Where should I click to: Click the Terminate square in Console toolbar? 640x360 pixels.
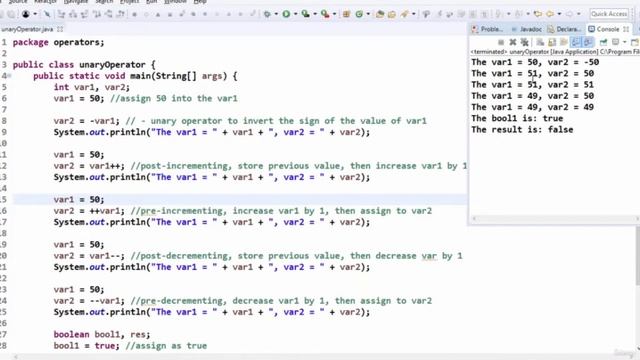point(501,42)
